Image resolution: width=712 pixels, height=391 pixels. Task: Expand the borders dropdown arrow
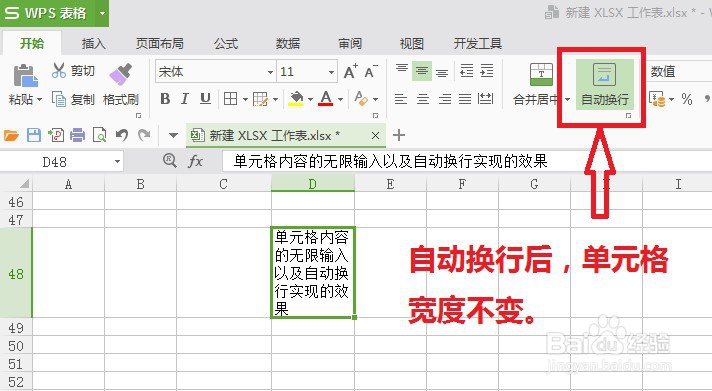(245, 99)
